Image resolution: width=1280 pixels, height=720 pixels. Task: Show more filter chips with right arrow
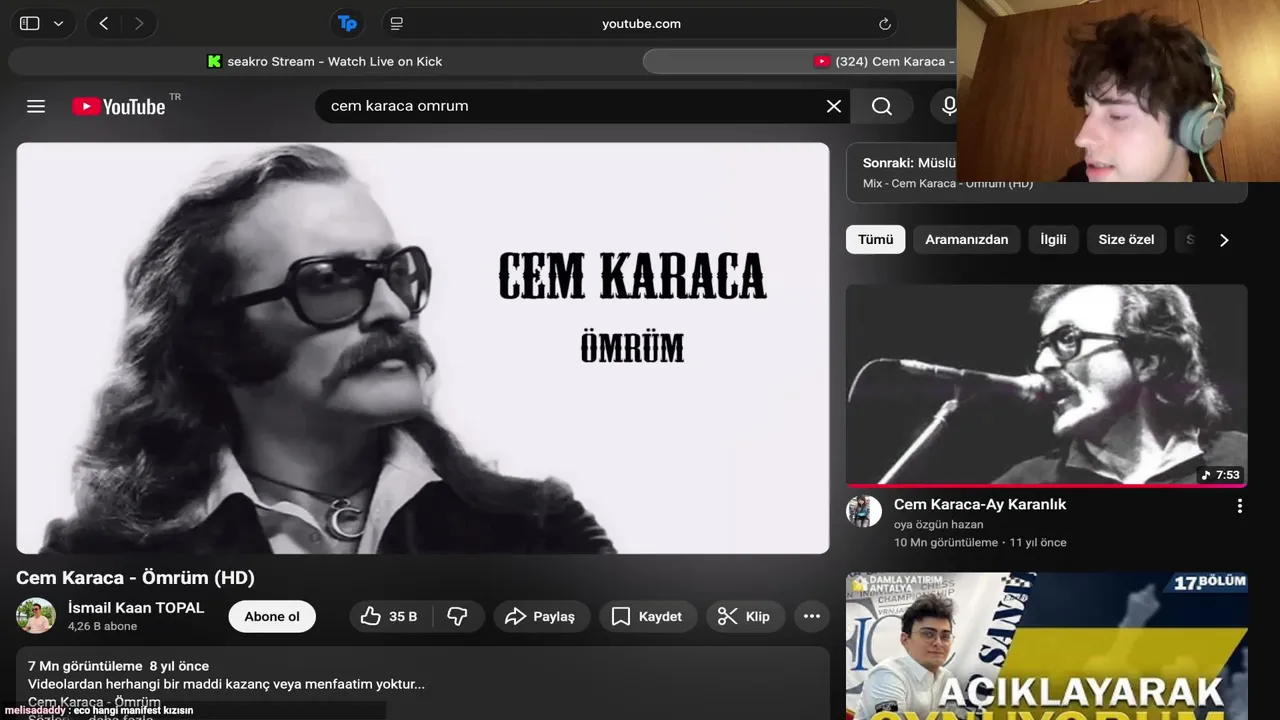point(1224,240)
